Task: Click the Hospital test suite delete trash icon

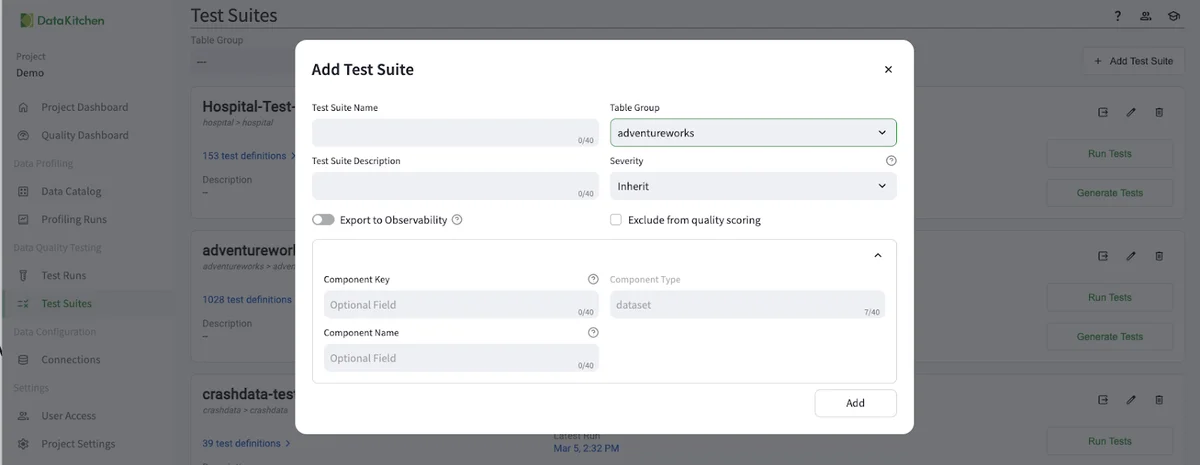Action: [1159, 113]
